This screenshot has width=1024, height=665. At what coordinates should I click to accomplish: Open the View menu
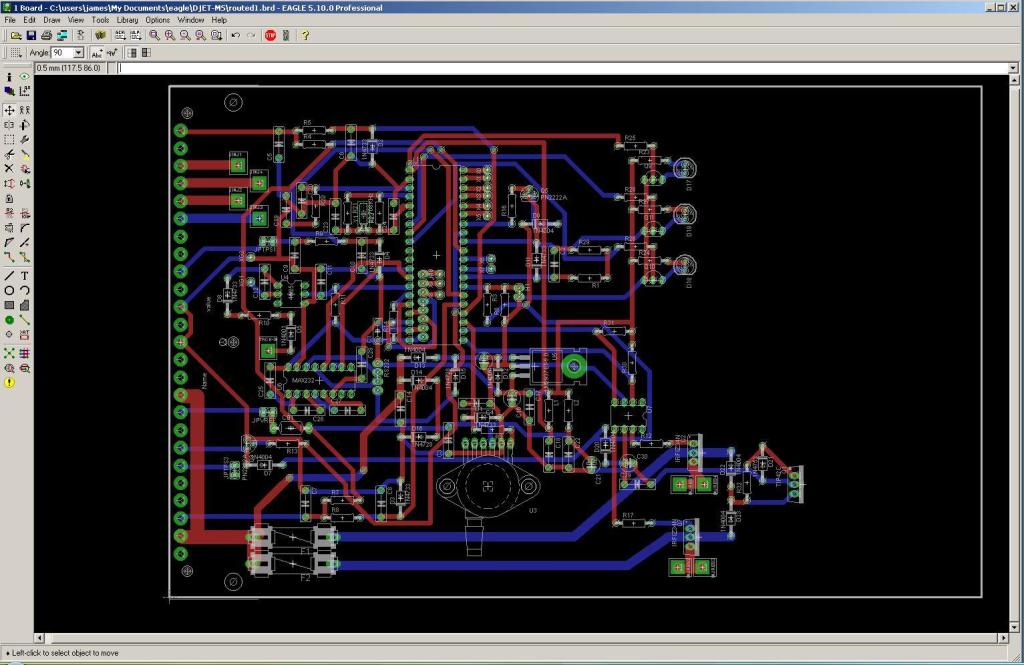[x=76, y=20]
